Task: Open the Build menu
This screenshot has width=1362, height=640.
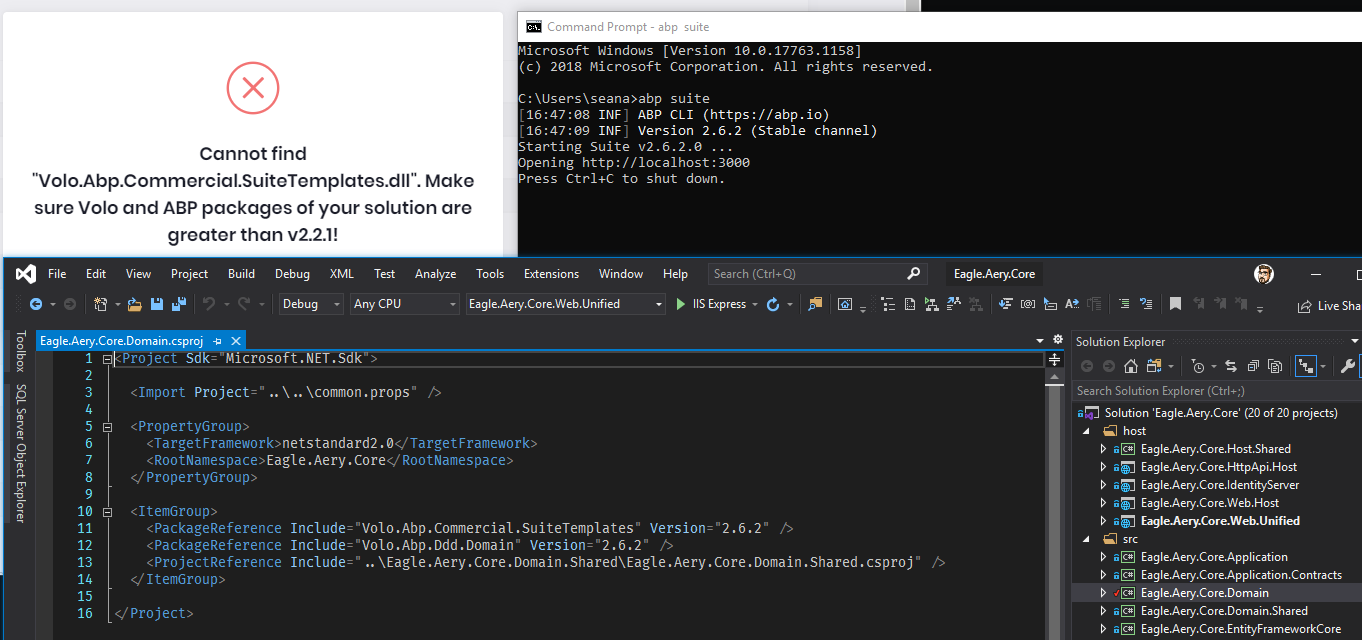Action: 241,274
